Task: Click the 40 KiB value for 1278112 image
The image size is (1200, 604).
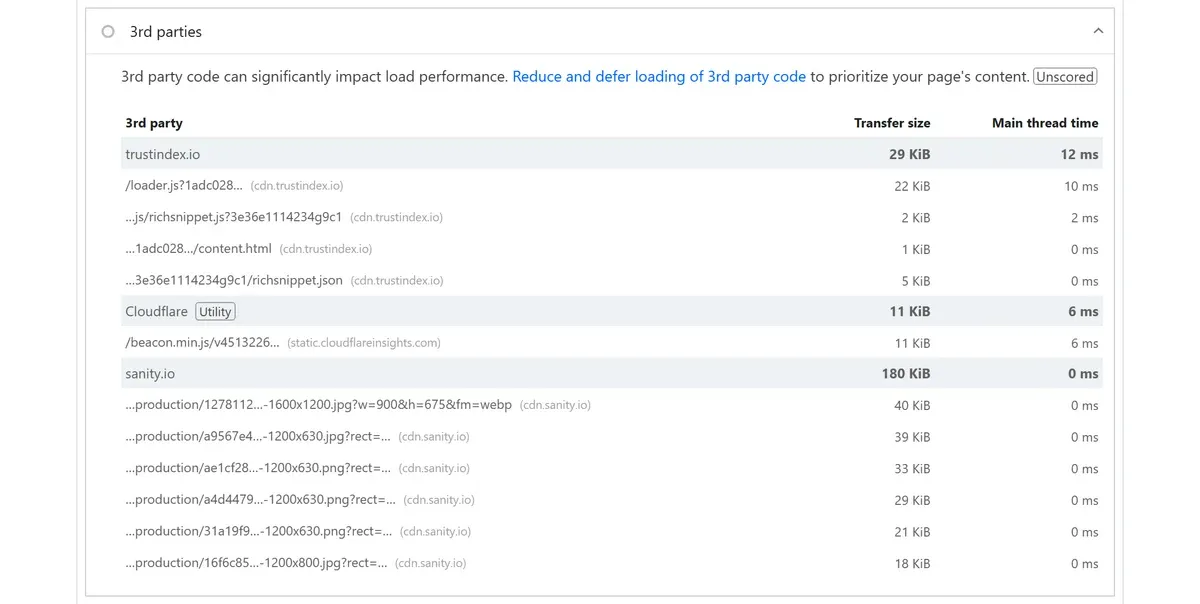Action: tap(912, 406)
